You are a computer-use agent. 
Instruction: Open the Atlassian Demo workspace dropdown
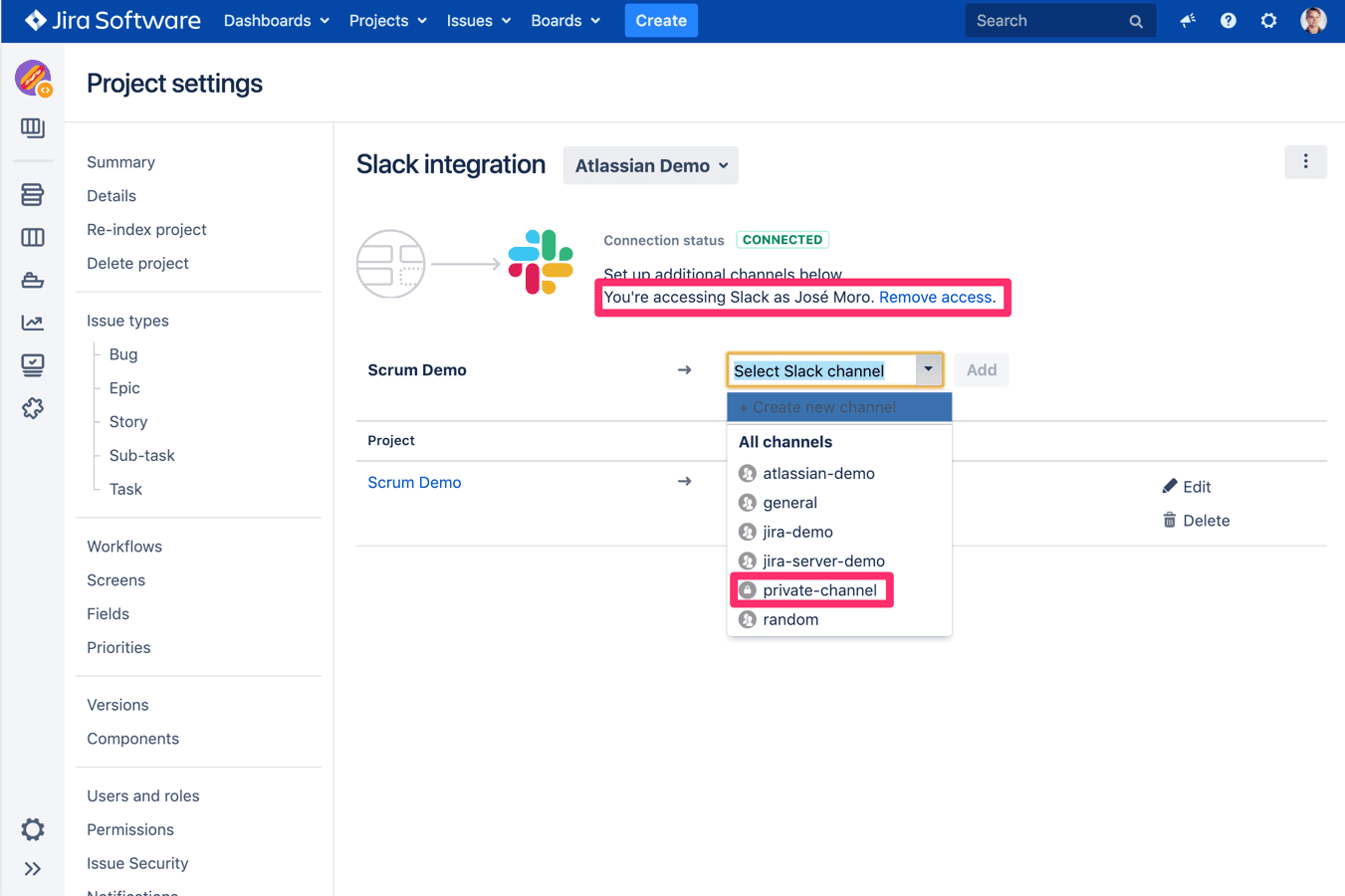click(x=651, y=165)
